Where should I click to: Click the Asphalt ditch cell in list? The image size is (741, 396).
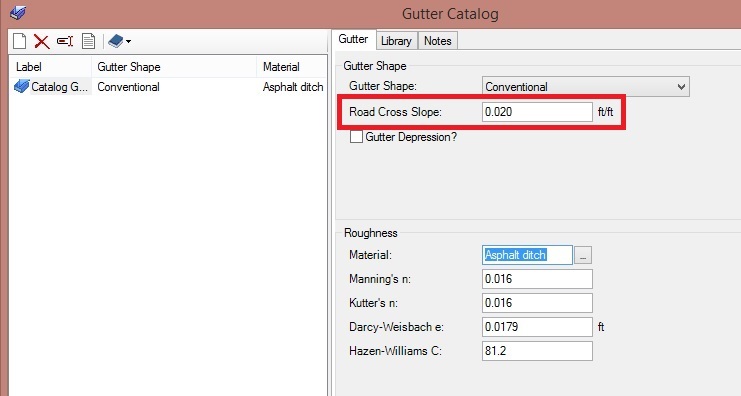(293, 87)
